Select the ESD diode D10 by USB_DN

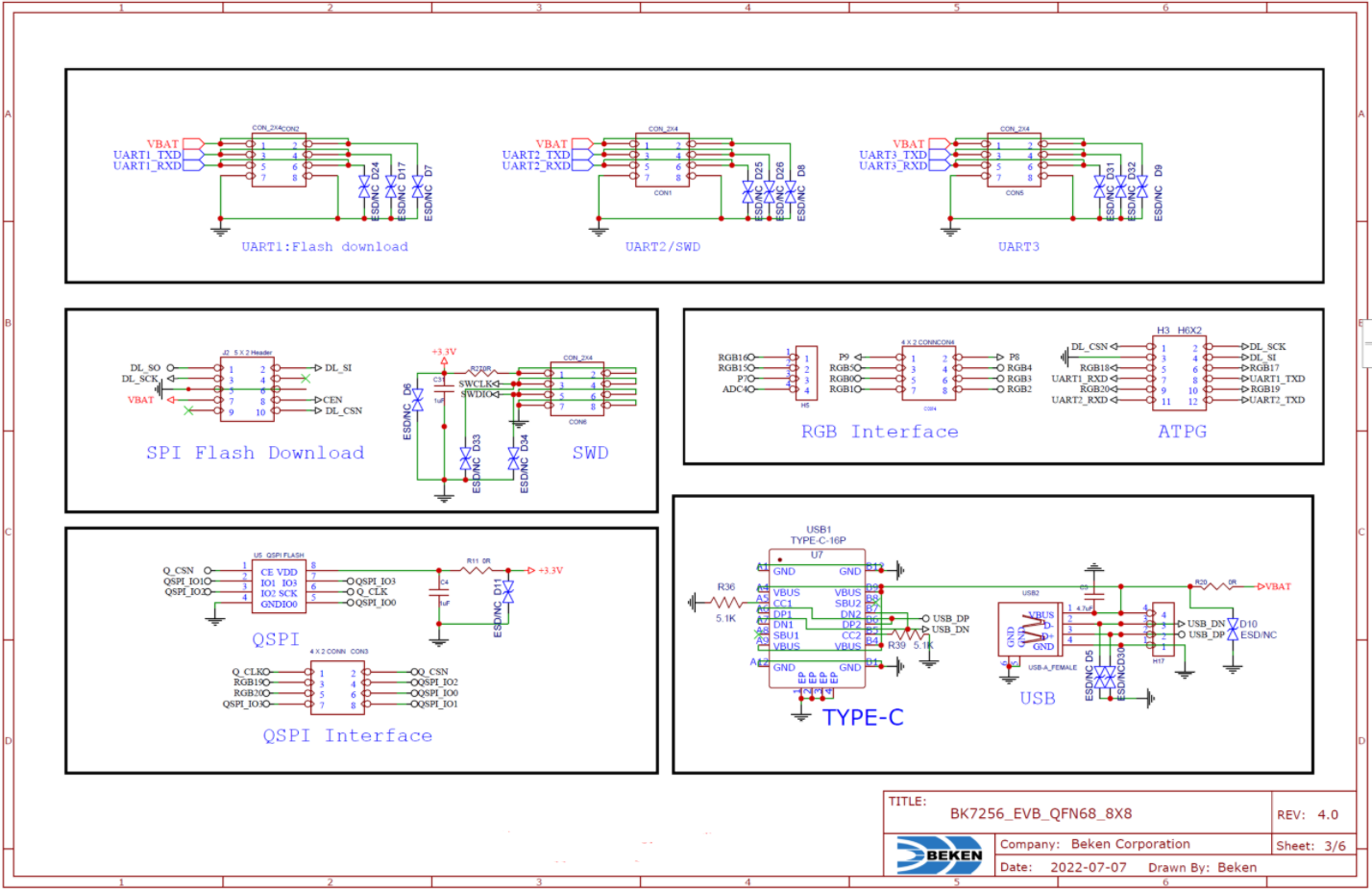(x=1234, y=629)
